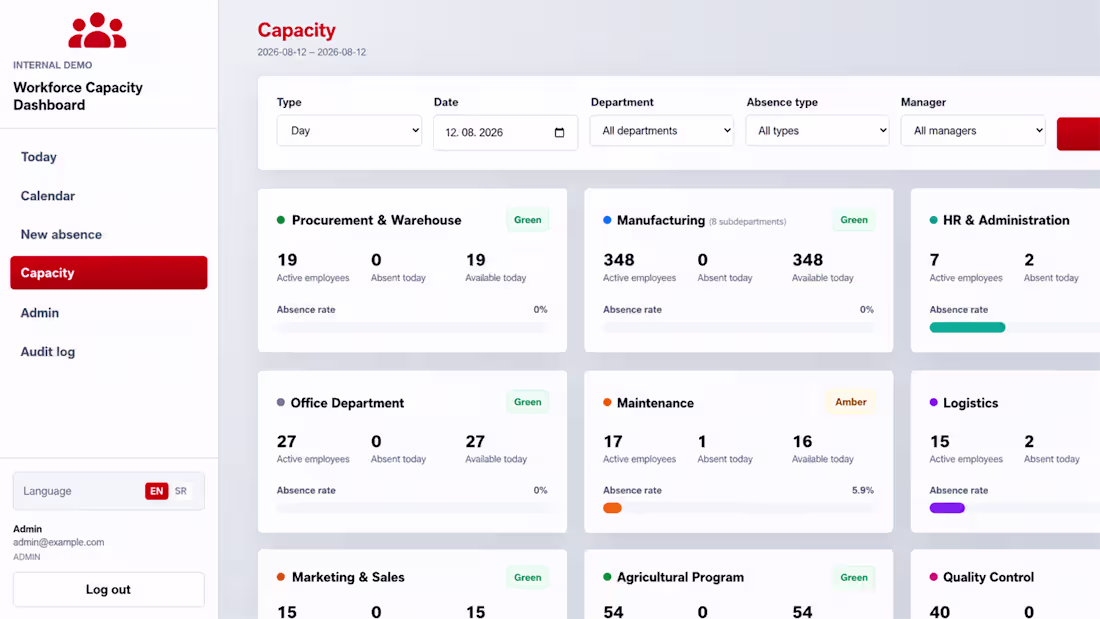Click the HR & Administration card title
Image resolution: width=1100 pixels, height=619 pixels.
1006,220
